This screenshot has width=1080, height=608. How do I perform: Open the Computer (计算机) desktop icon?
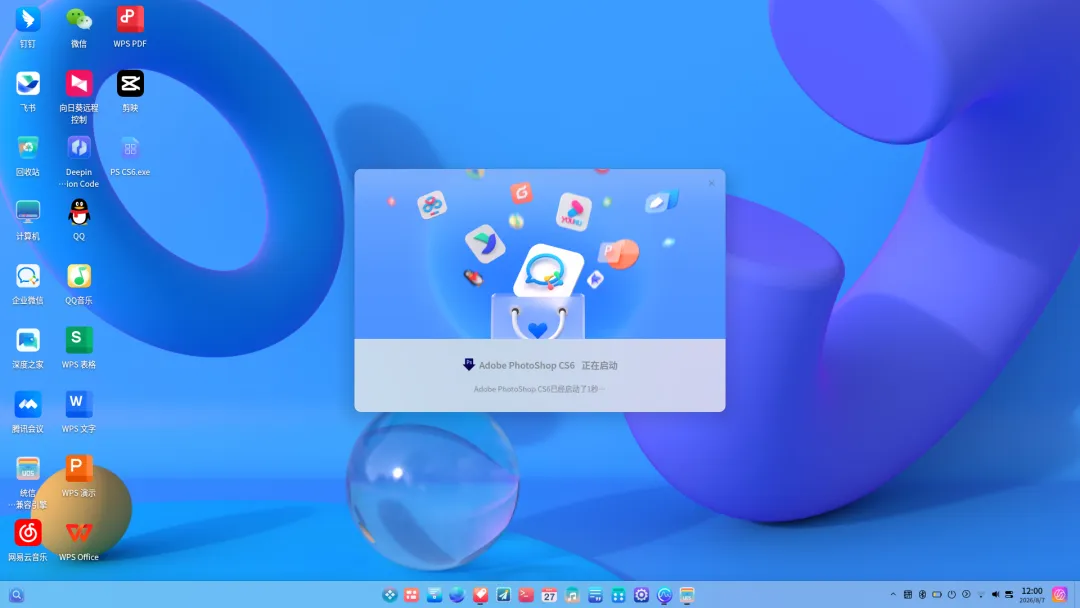click(x=28, y=211)
